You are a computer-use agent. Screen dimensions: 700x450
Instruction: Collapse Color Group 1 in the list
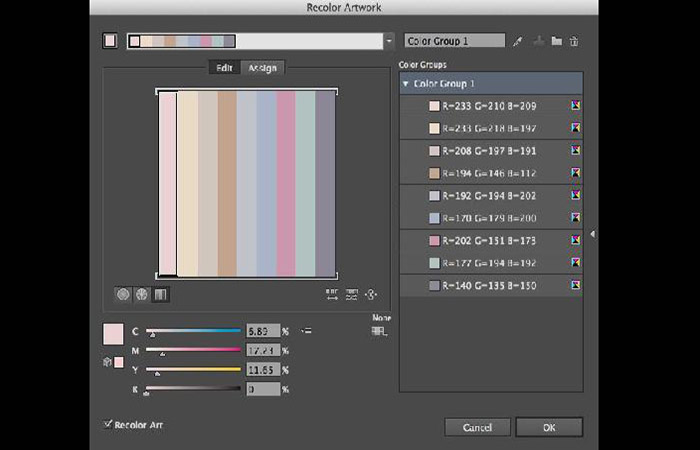405,84
